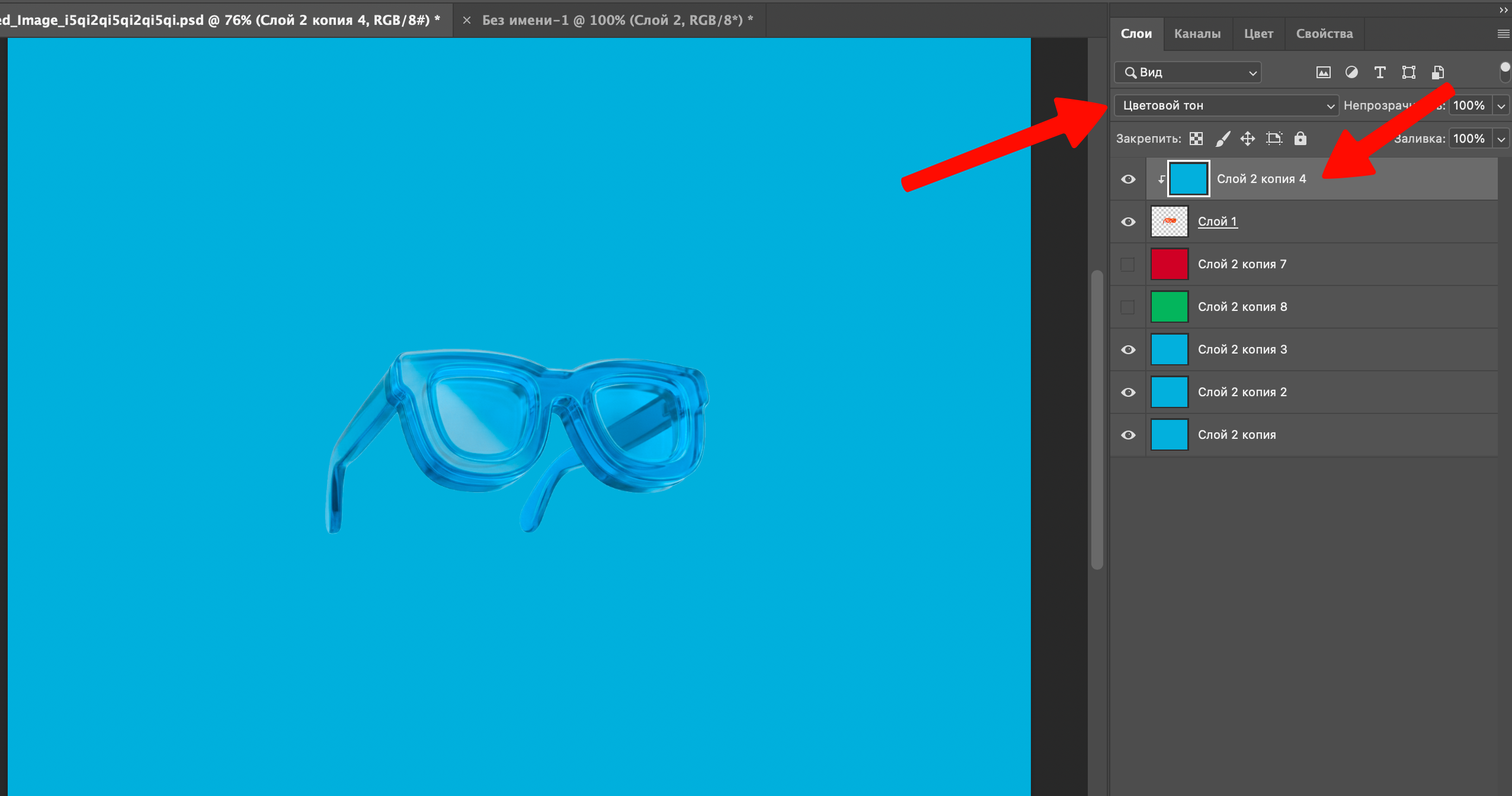The height and width of the screenshot is (796, 1512).
Task: Toggle the layer filtering switch
Action: click(1504, 72)
